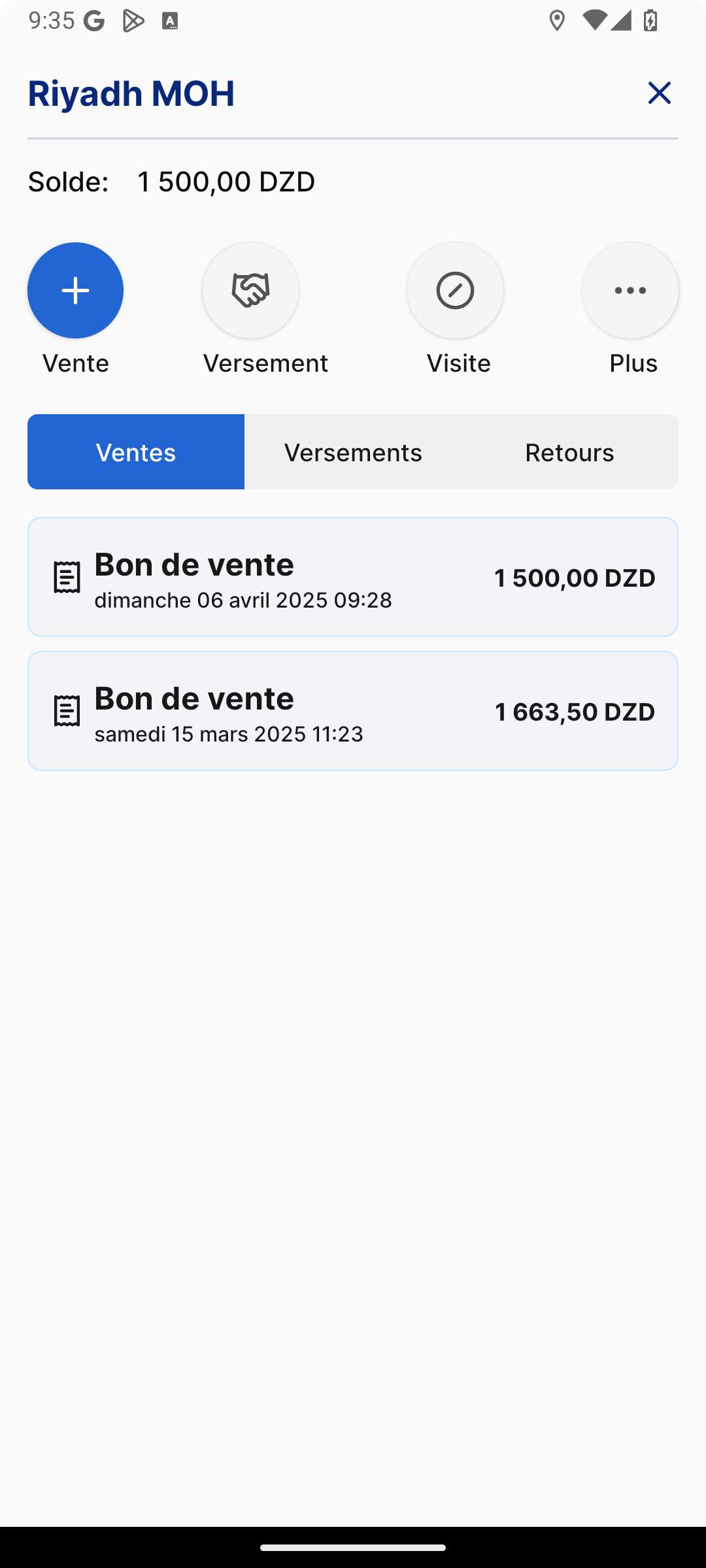Open Versement via the handshake icon
The image size is (706, 1568).
pyautogui.click(x=250, y=290)
